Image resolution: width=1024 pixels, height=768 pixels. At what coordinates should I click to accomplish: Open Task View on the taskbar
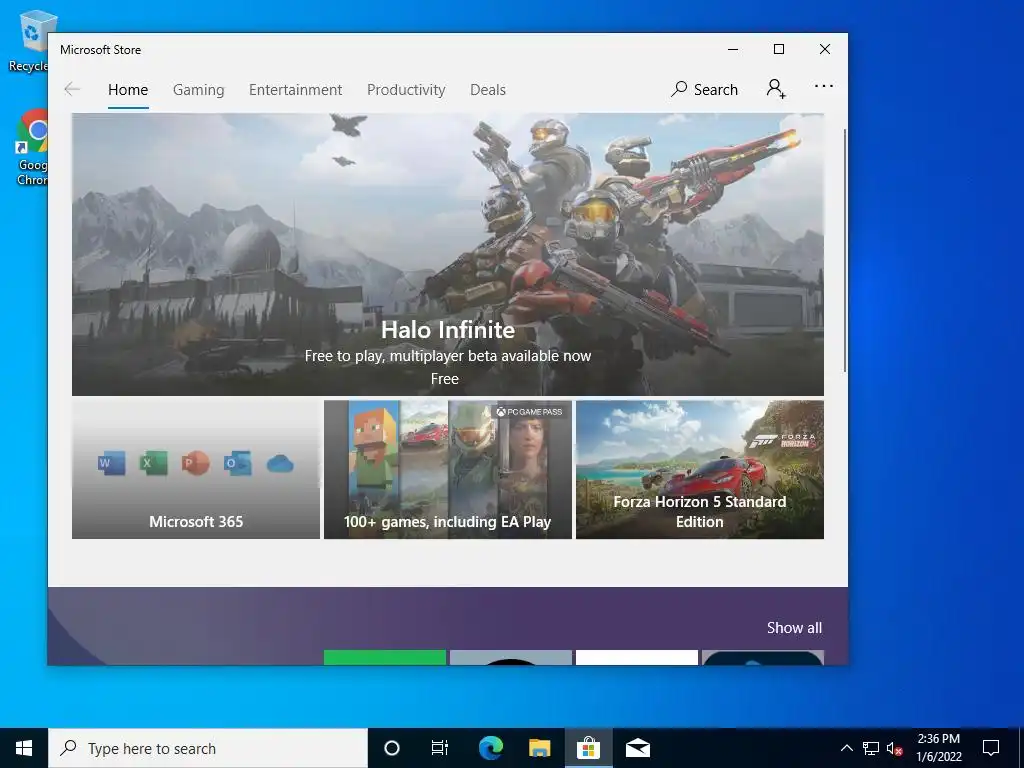(440, 748)
